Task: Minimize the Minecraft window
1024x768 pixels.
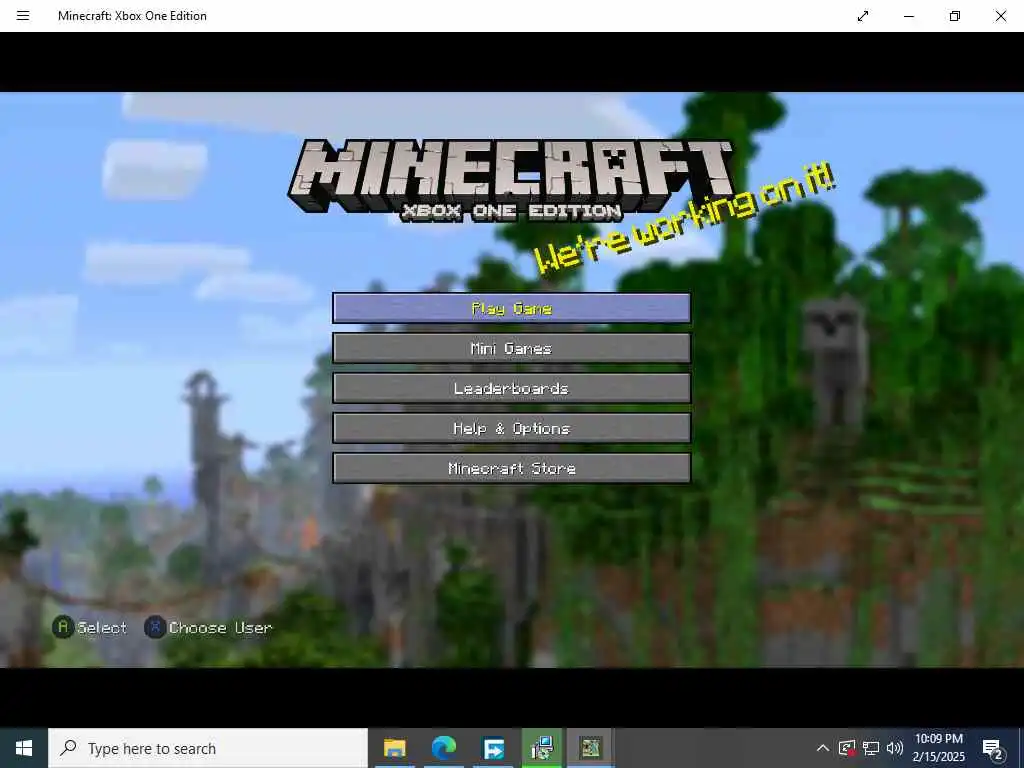Action: [x=908, y=16]
